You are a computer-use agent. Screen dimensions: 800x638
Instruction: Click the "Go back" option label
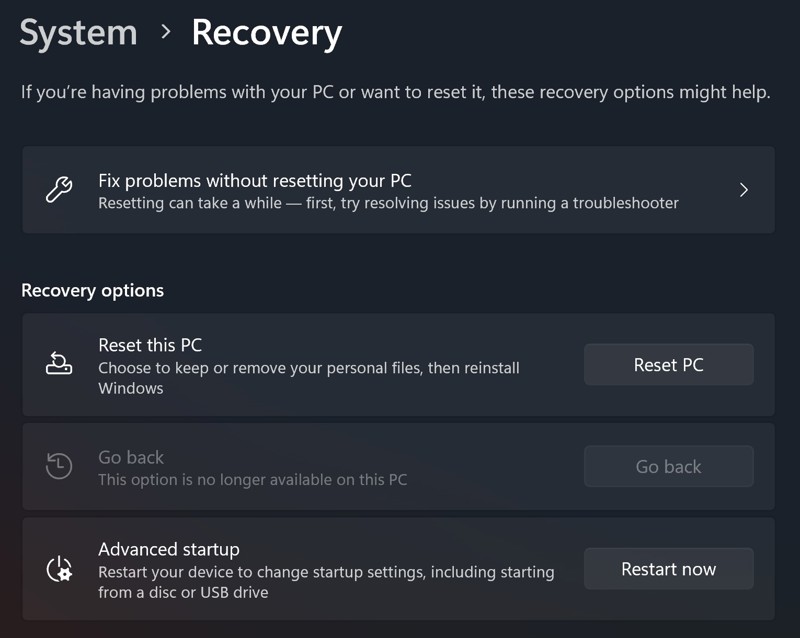point(131,457)
